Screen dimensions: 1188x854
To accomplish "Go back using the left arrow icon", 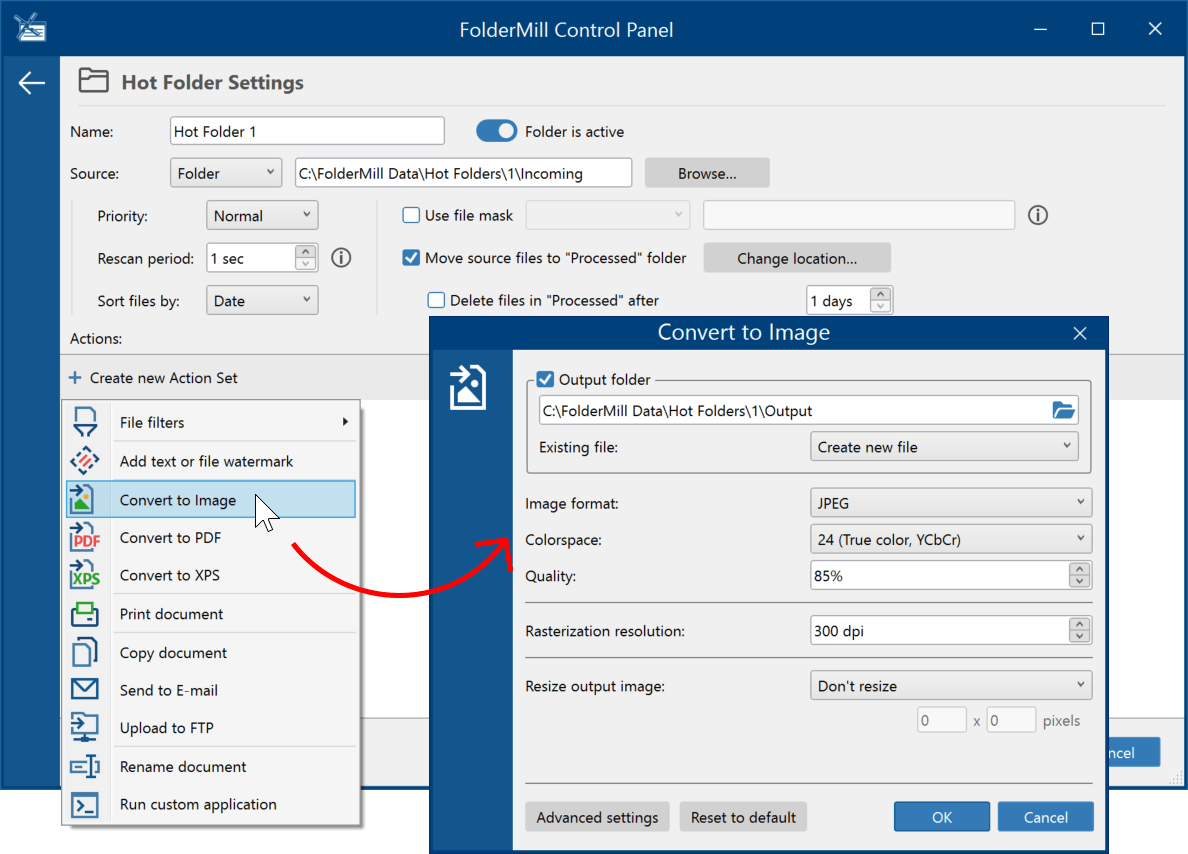I will (31, 83).
